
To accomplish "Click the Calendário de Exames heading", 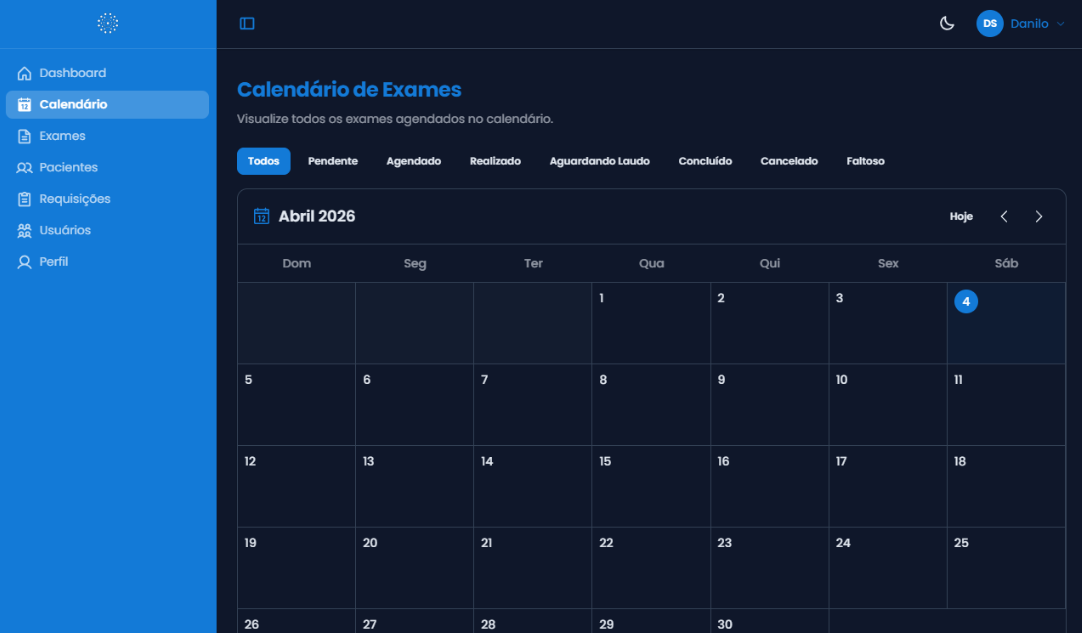I will (349, 90).
